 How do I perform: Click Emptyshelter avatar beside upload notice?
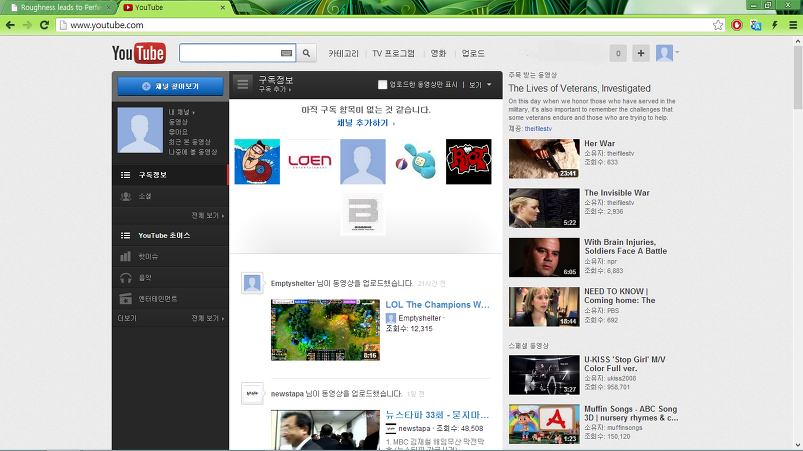pyautogui.click(x=252, y=283)
